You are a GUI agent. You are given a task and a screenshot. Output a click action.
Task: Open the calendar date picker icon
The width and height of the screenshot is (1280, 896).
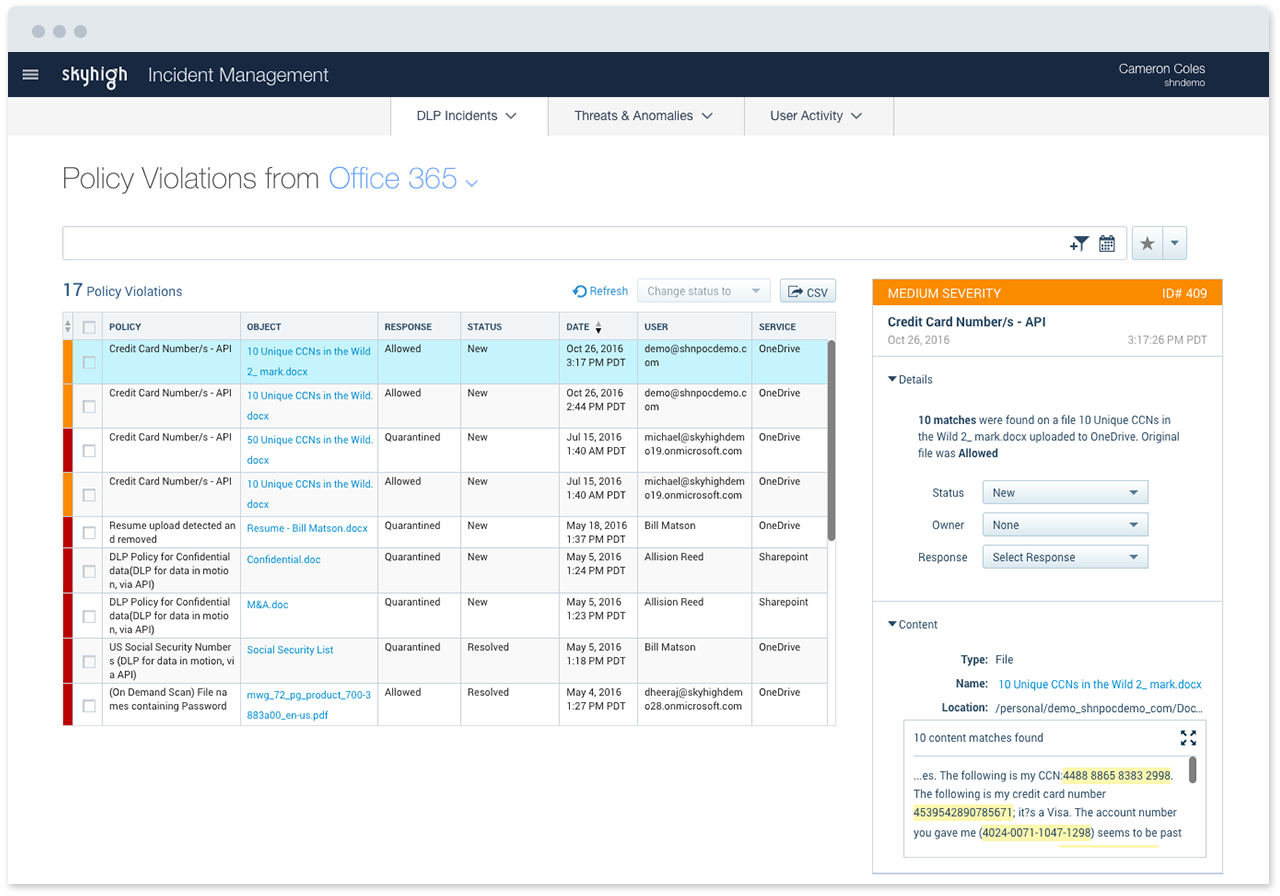[x=1107, y=243]
